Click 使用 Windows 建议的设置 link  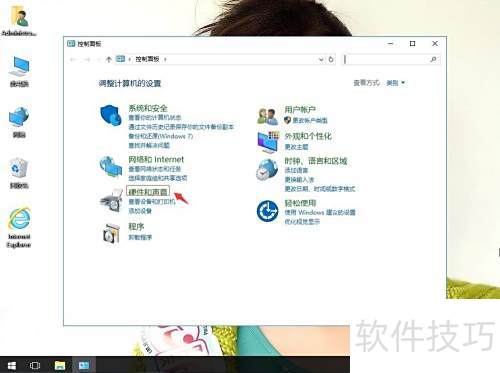pyautogui.click(x=320, y=212)
